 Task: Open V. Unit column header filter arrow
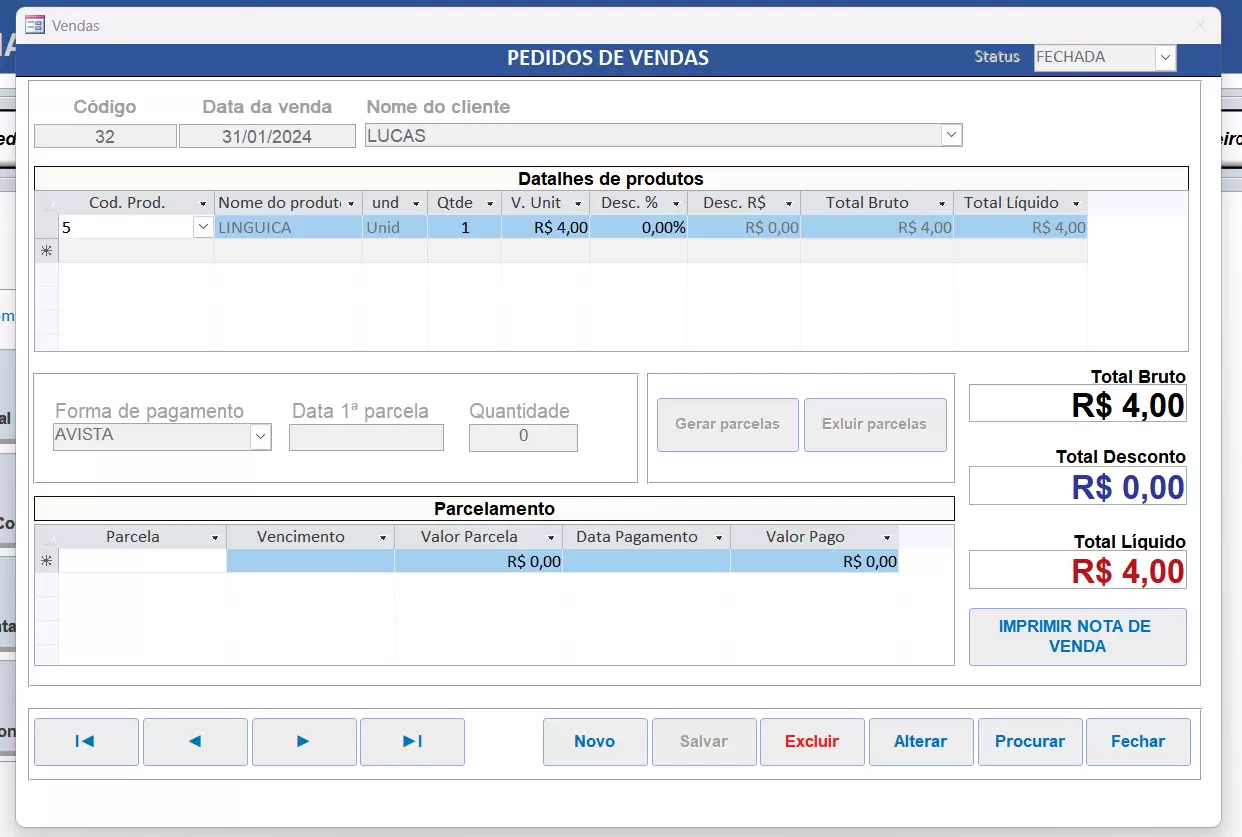[578, 204]
